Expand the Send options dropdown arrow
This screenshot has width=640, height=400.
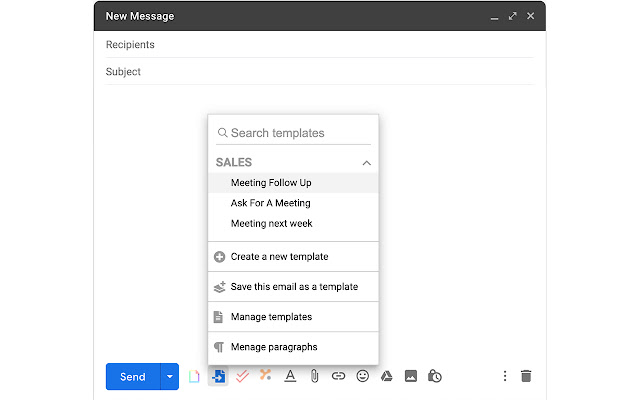pyautogui.click(x=170, y=376)
